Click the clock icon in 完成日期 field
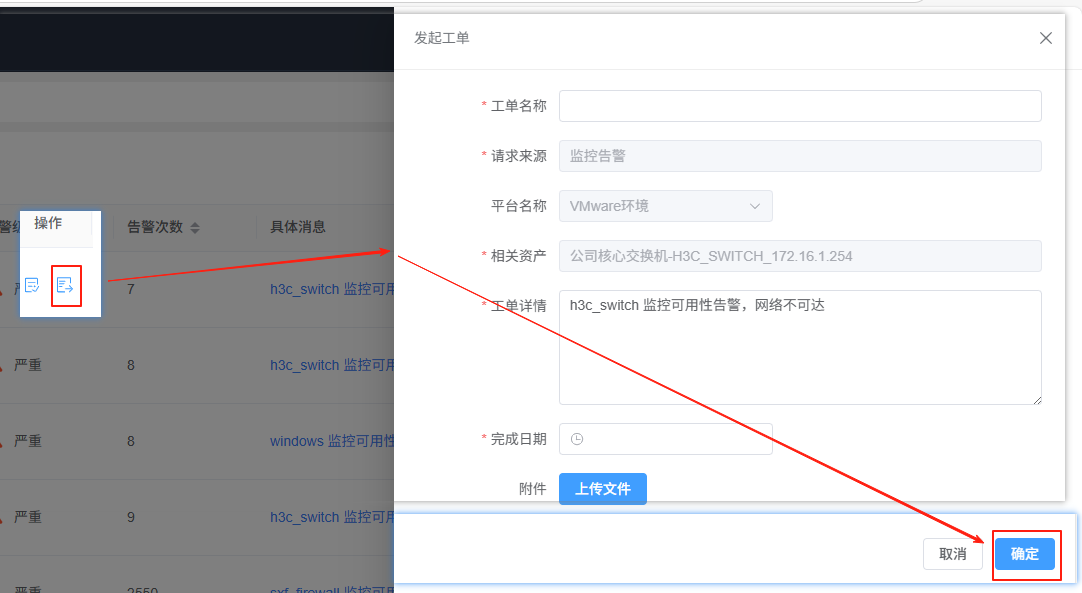 pyautogui.click(x=578, y=439)
